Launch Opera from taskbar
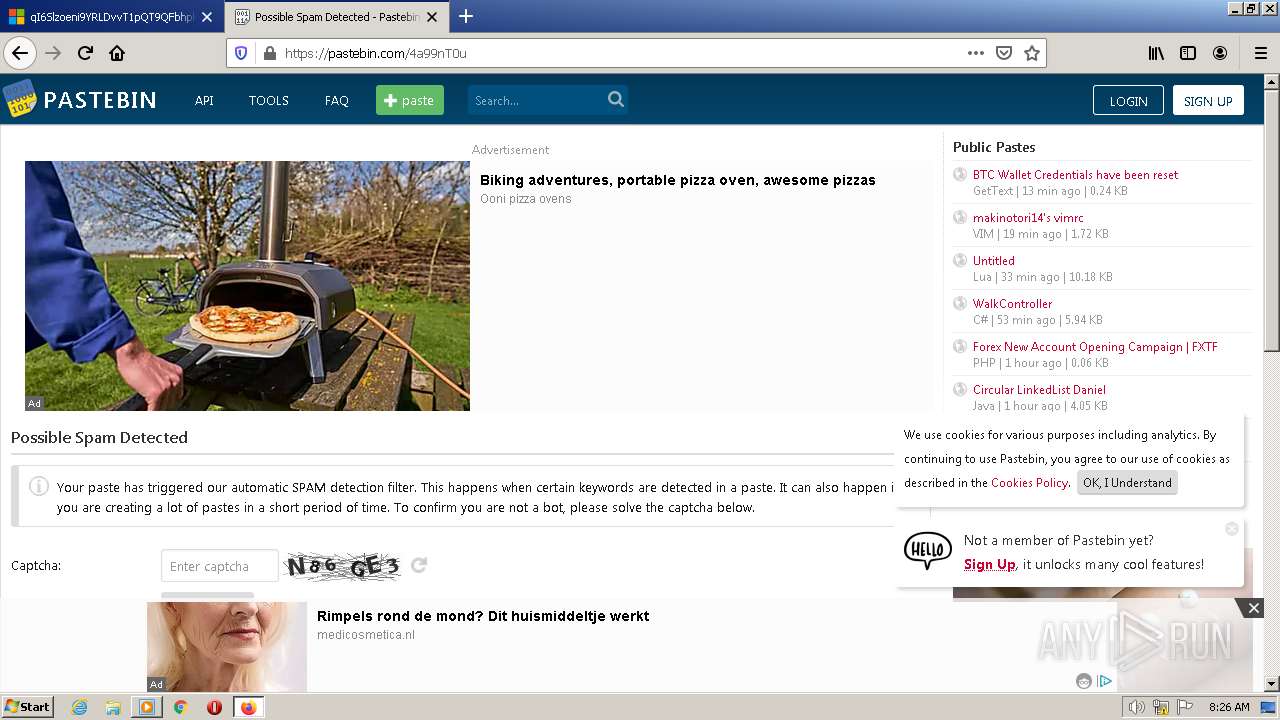This screenshot has height=720, width=1280. tap(214, 707)
